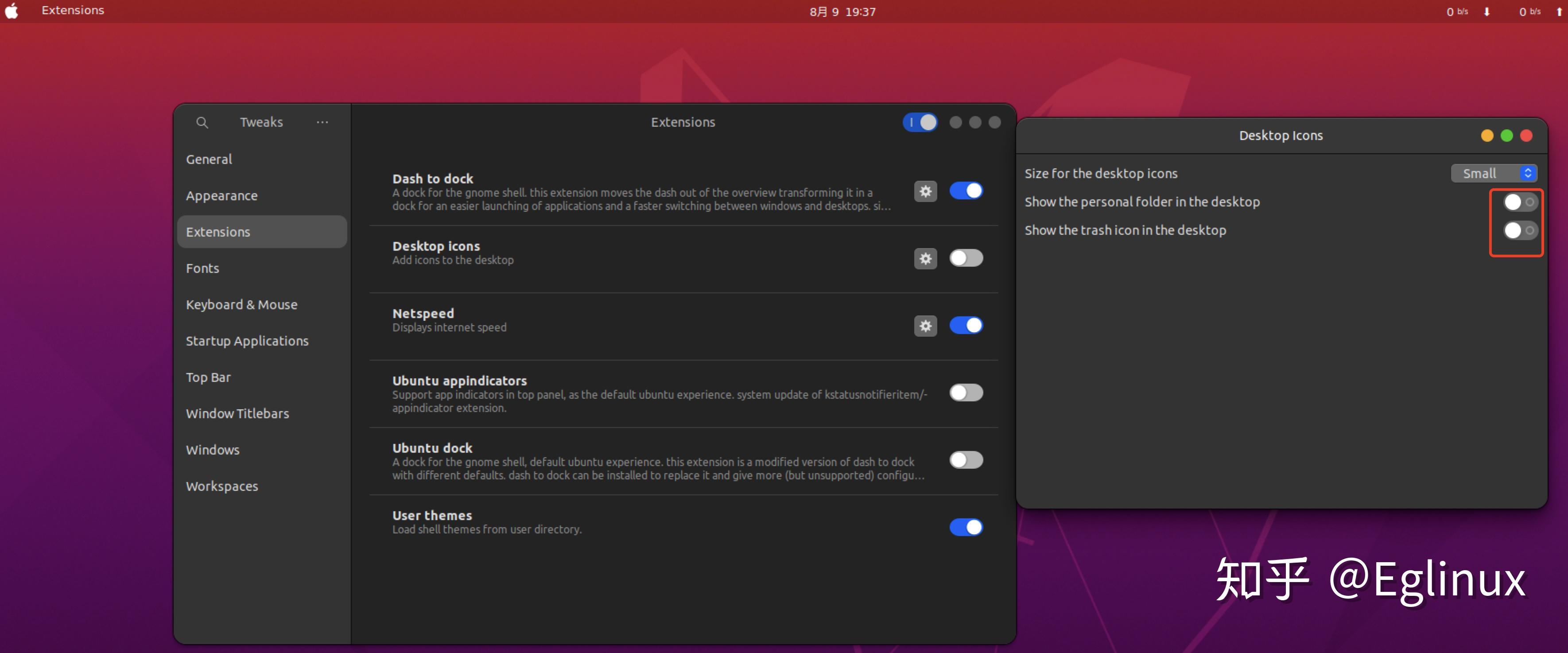Open Windows settings in sidebar

(262, 450)
